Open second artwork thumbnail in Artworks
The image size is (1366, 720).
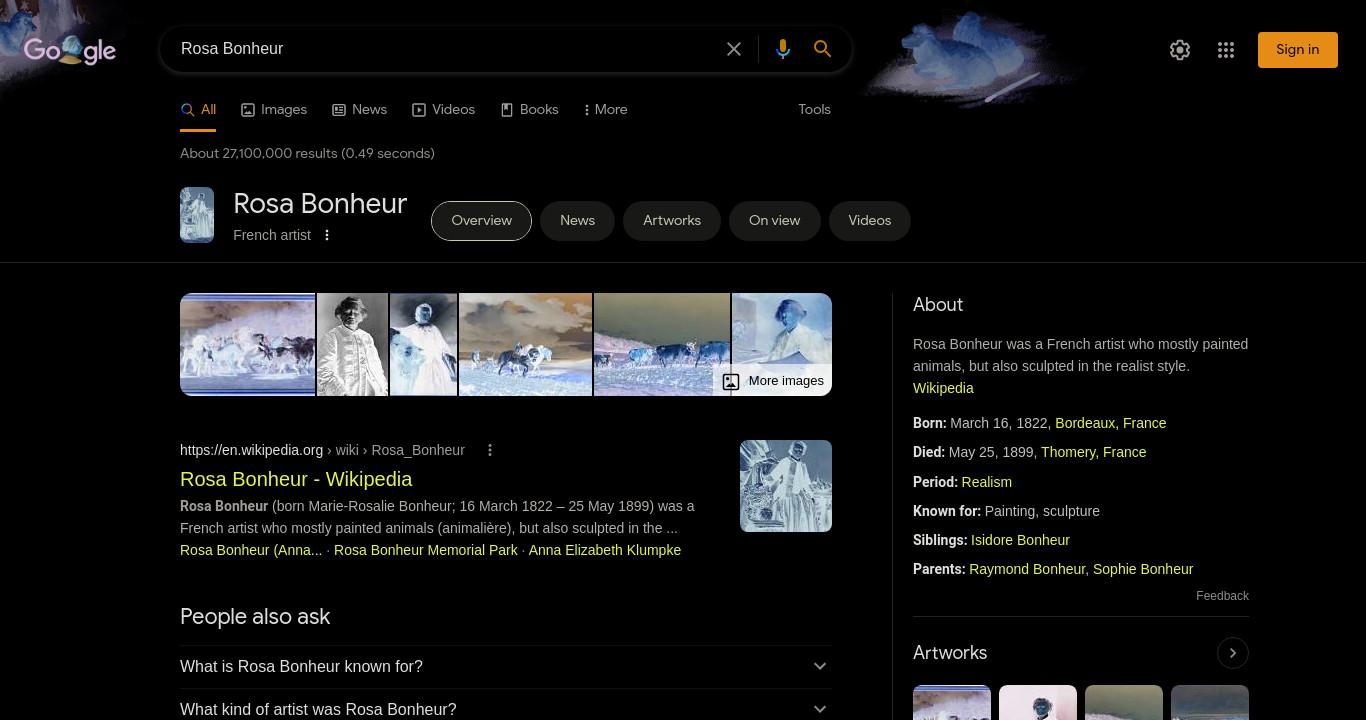tap(1038, 702)
